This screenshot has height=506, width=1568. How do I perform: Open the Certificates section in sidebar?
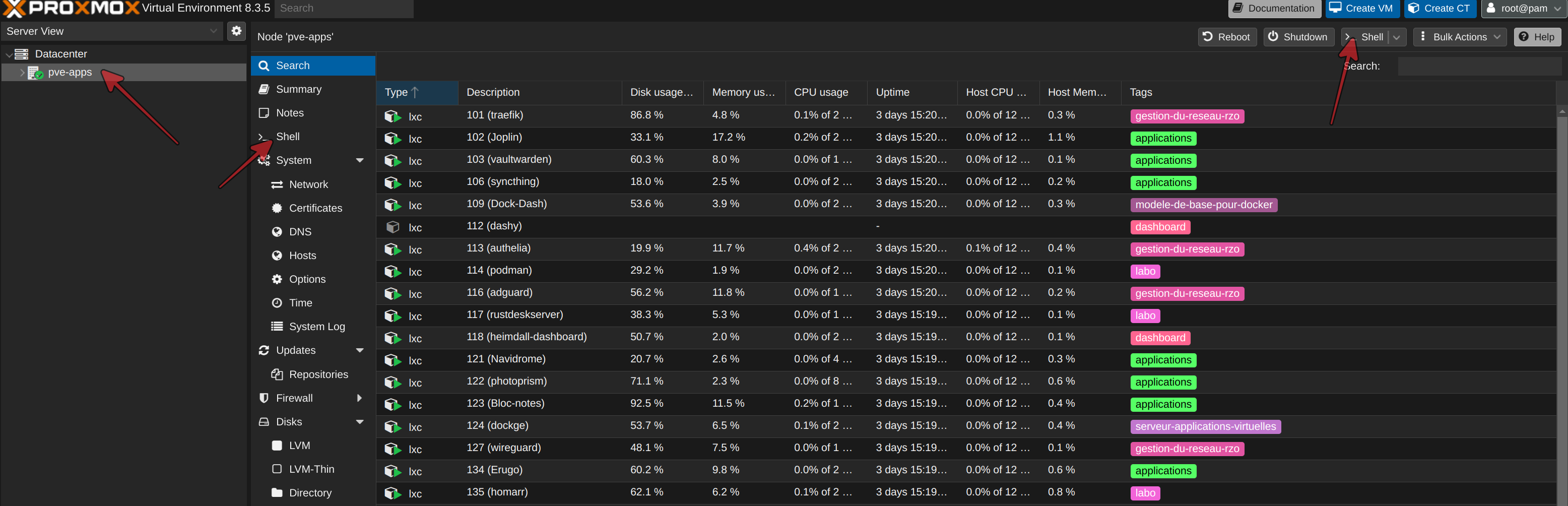click(x=315, y=208)
